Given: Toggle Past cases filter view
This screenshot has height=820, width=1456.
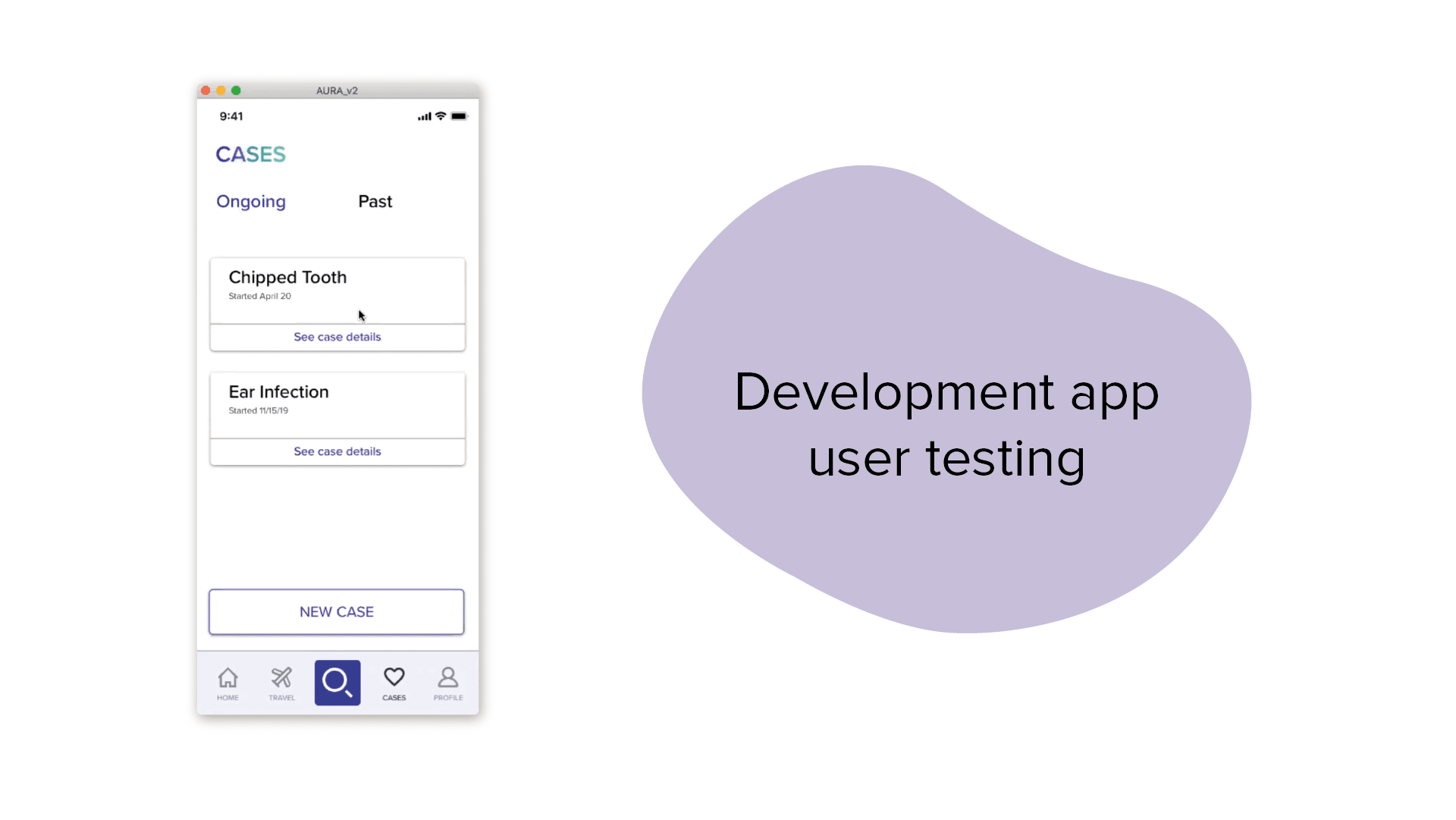Looking at the screenshot, I should (x=374, y=201).
